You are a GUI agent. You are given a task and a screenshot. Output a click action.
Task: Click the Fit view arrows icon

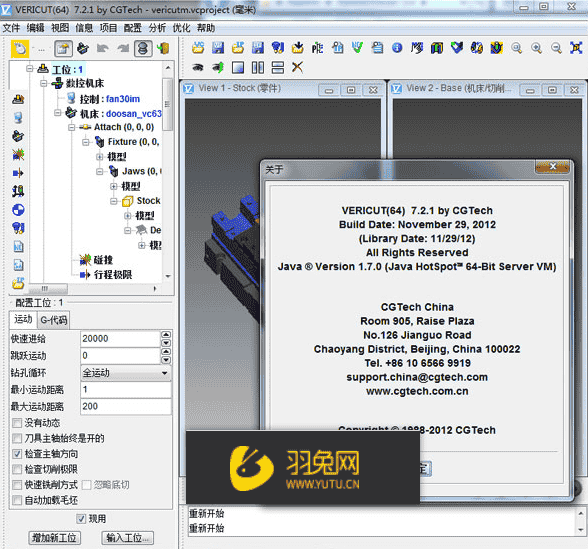point(576,48)
